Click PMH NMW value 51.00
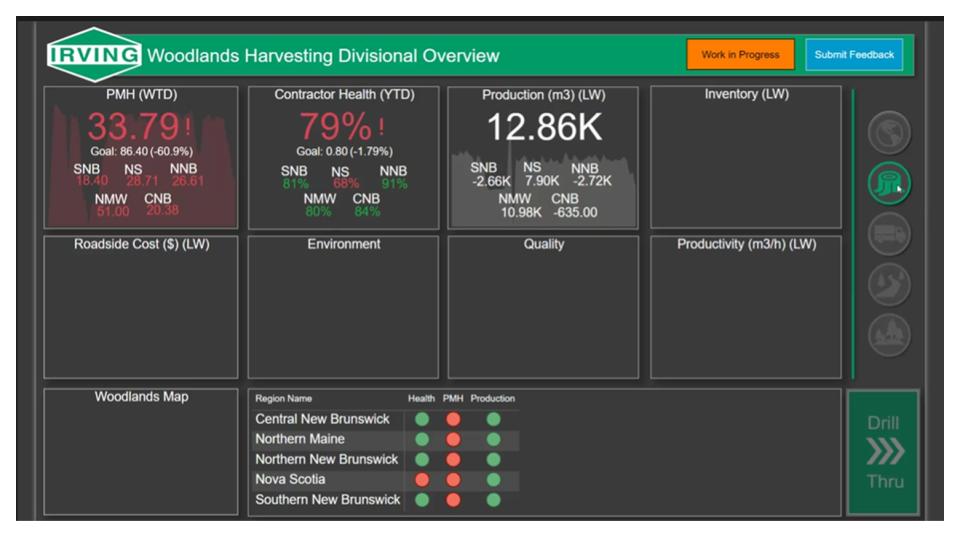The image size is (960, 540). coord(113,211)
